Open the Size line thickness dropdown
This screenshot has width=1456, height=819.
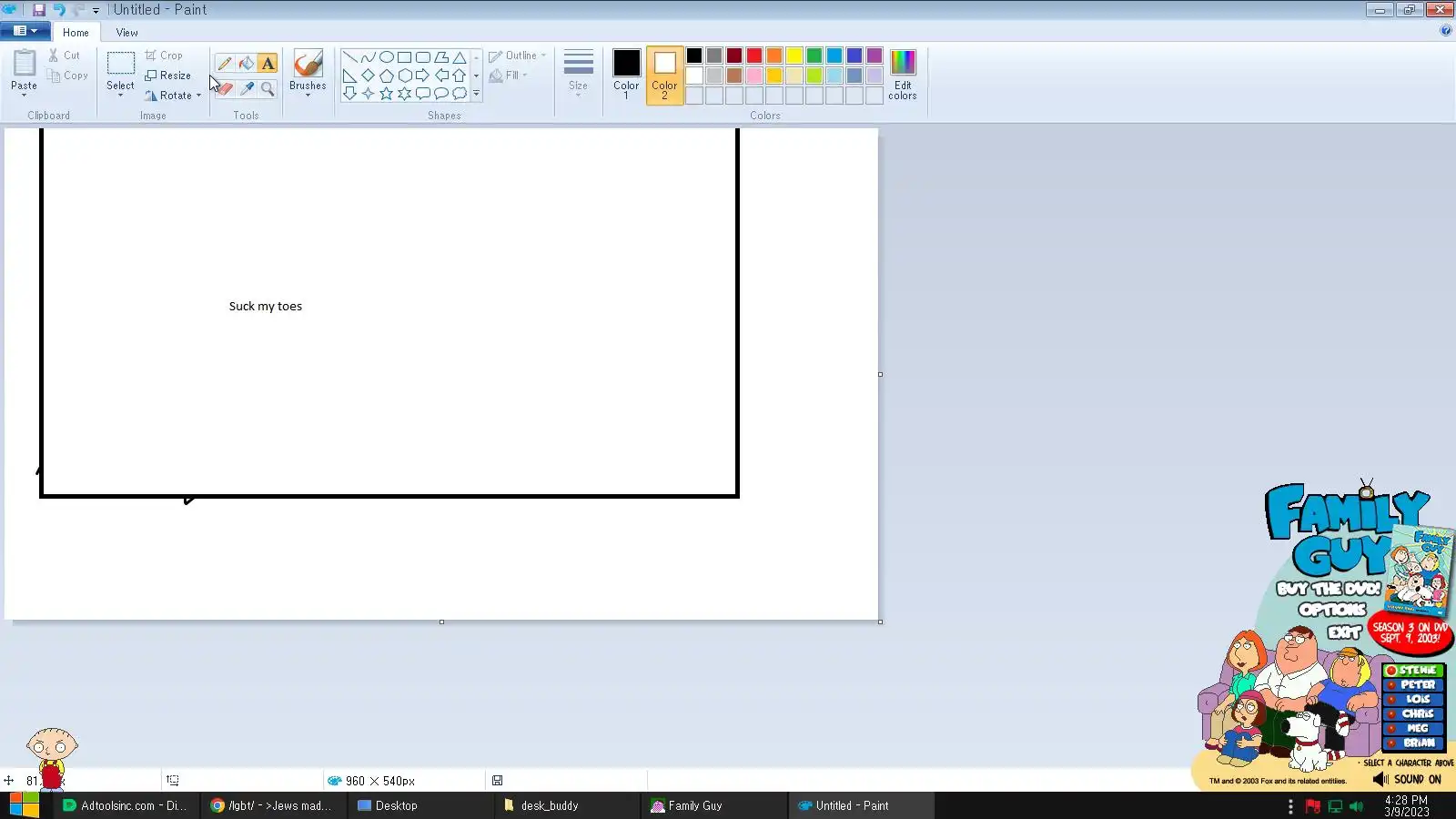click(x=578, y=73)
